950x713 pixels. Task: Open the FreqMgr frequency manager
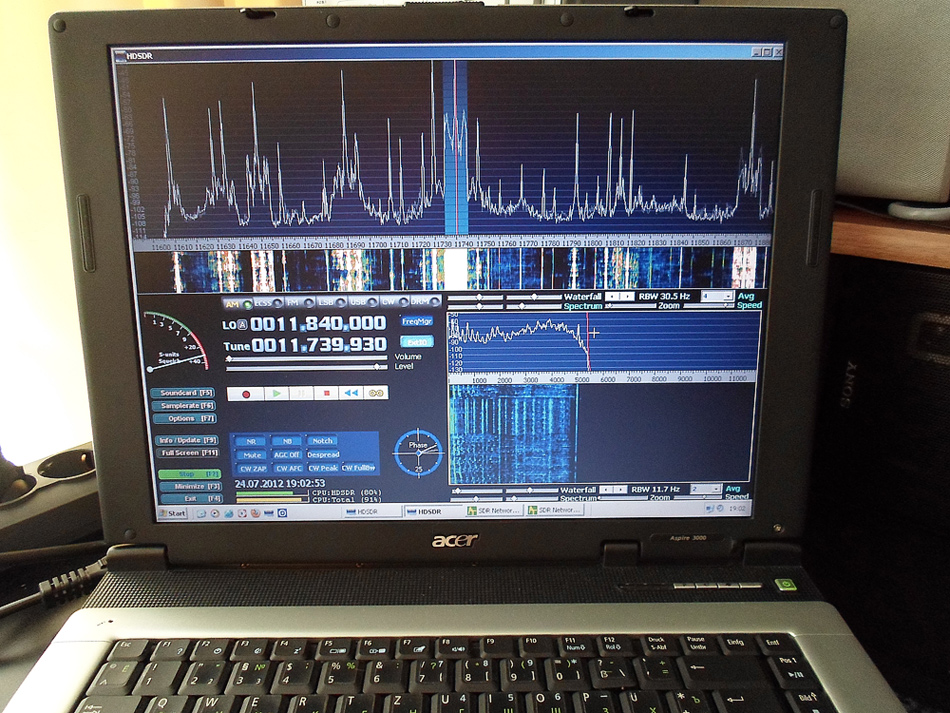coord(416,322)
